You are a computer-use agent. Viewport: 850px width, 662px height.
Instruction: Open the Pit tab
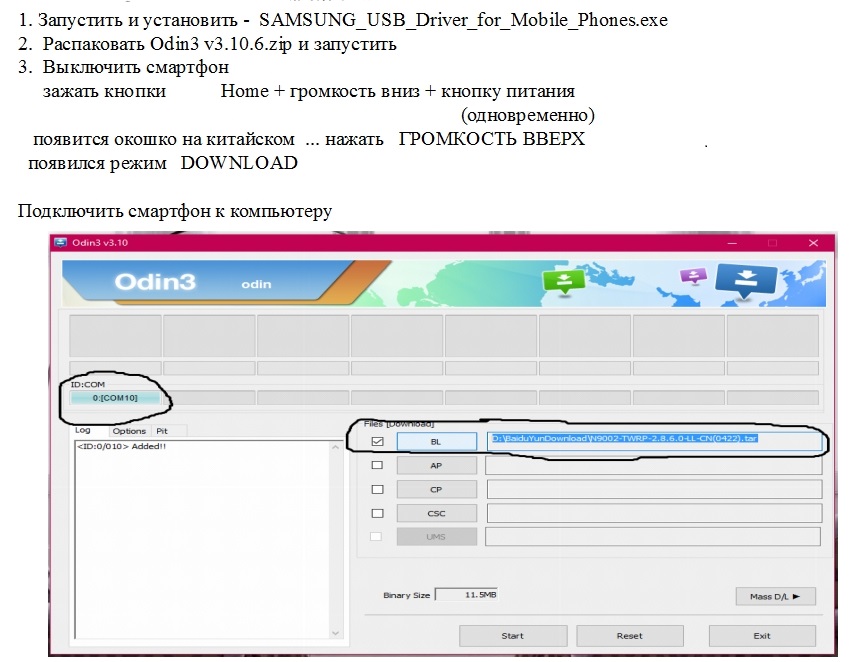click(x=162, y=431)
